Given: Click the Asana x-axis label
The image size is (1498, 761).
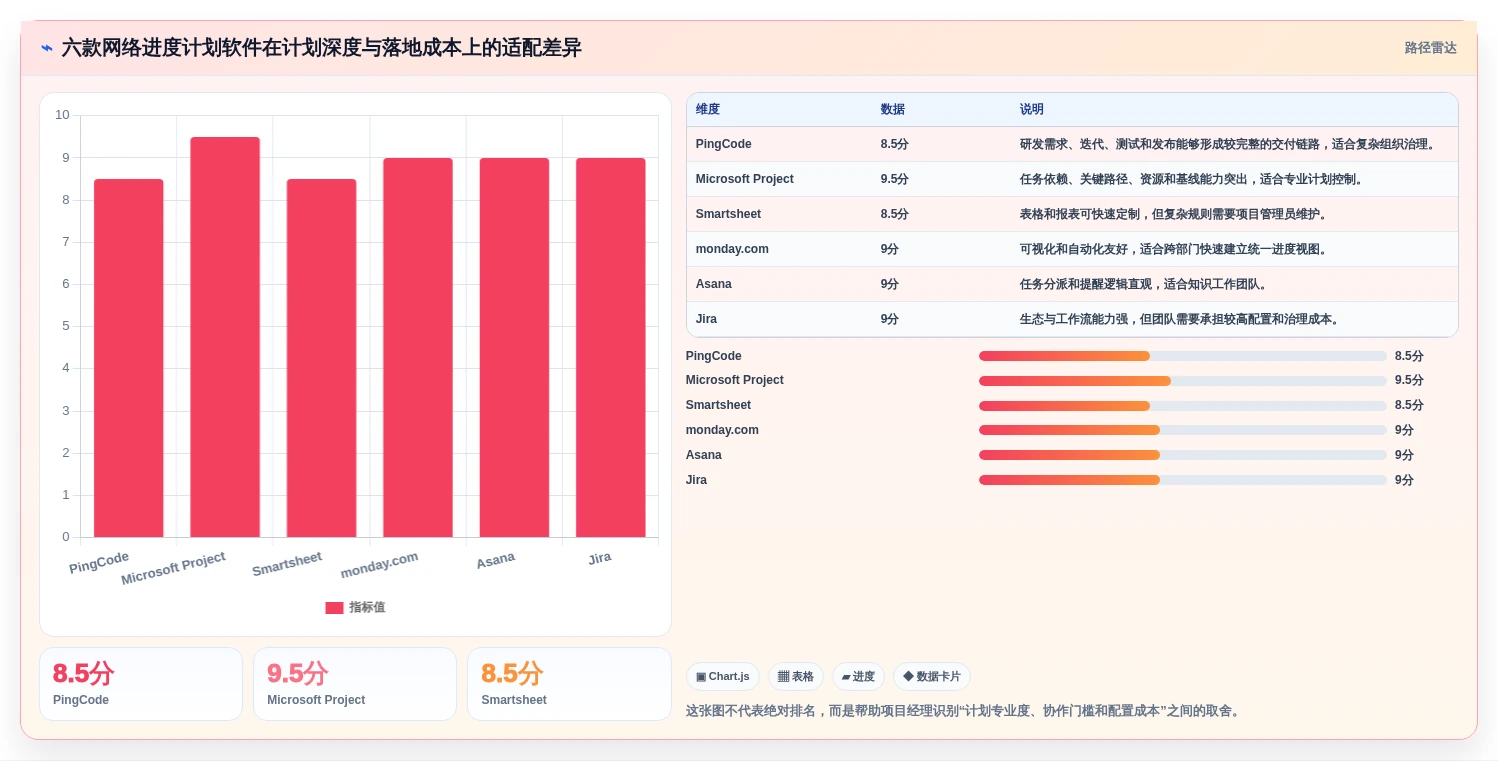Looking at the screenshot, I should (495, 560).
